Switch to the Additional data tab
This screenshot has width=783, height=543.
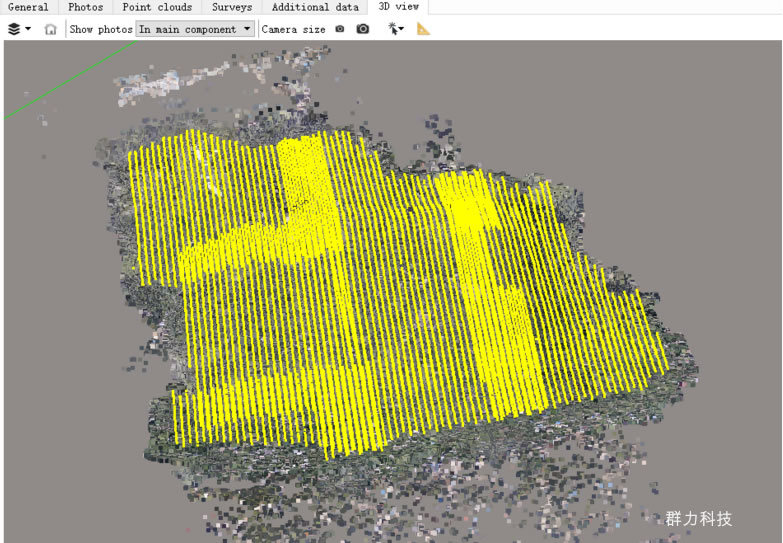click(315, 7)
